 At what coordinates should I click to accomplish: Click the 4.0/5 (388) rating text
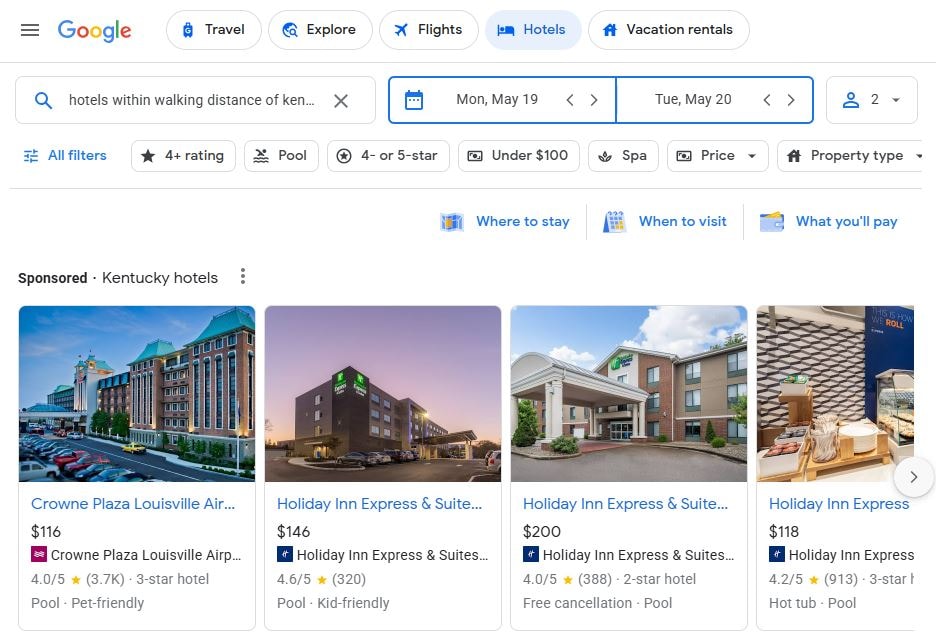[x=567, y=579]
